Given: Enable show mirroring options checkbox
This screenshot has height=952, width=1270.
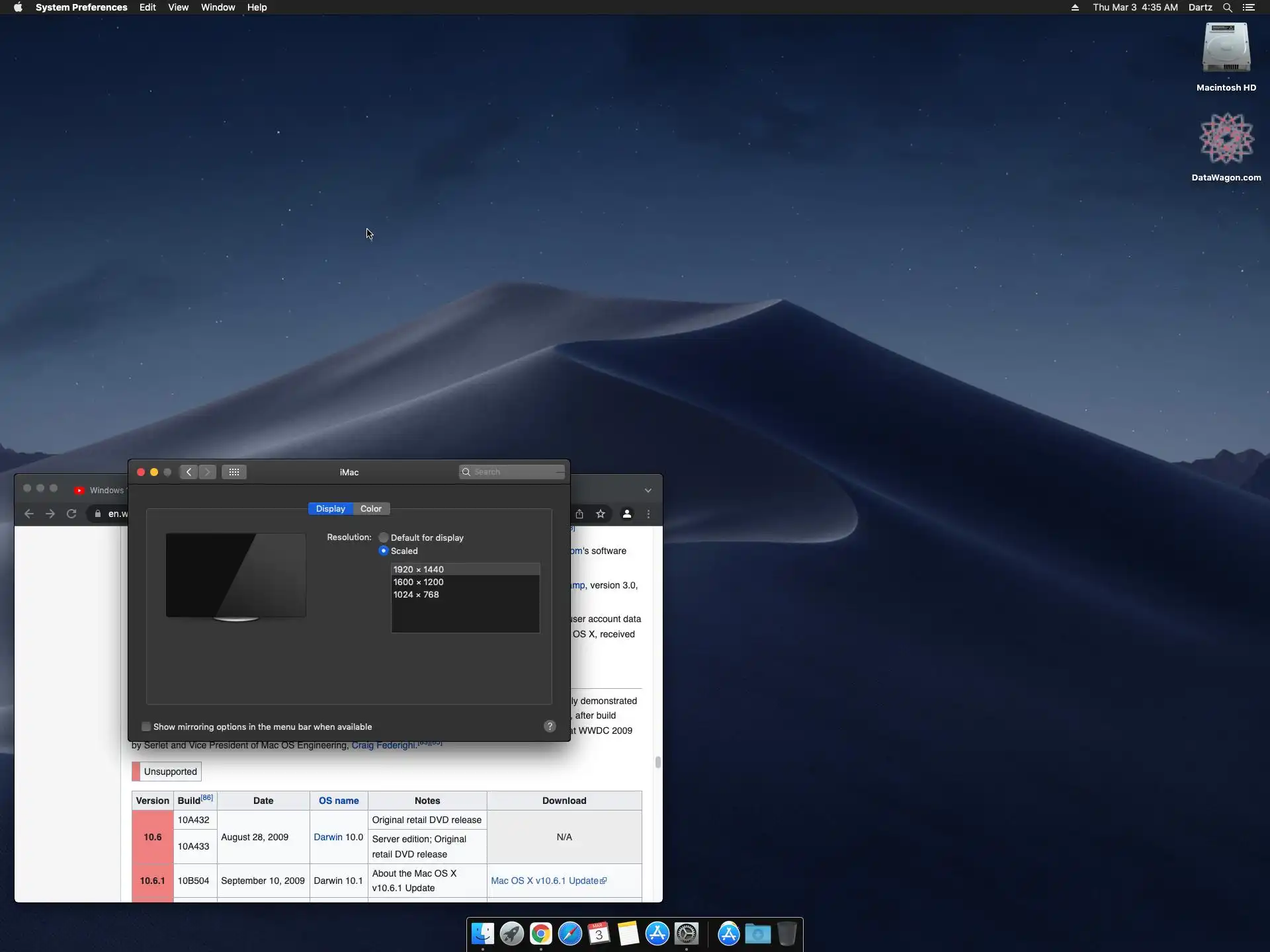Looking at the screenshot, I should pos(146,727).
